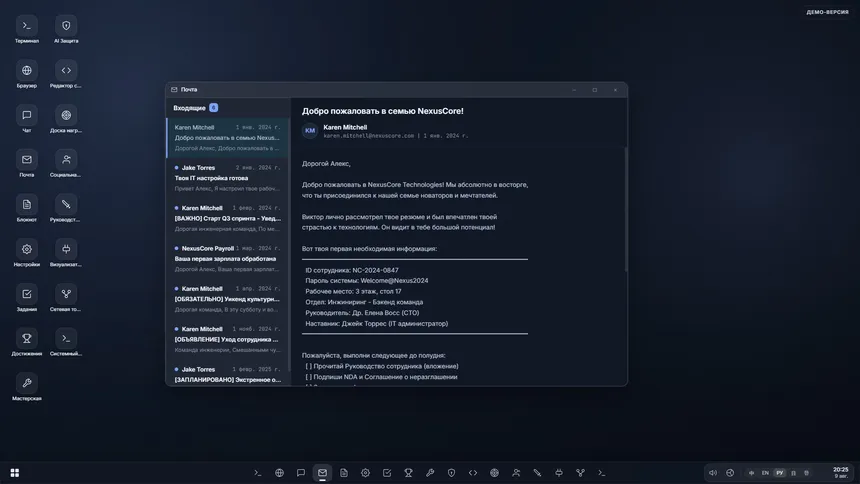Click the "Пароль системы: Welcome@Nexus2024" line
This screenshot has height=484, width=860.
(366, 280)
